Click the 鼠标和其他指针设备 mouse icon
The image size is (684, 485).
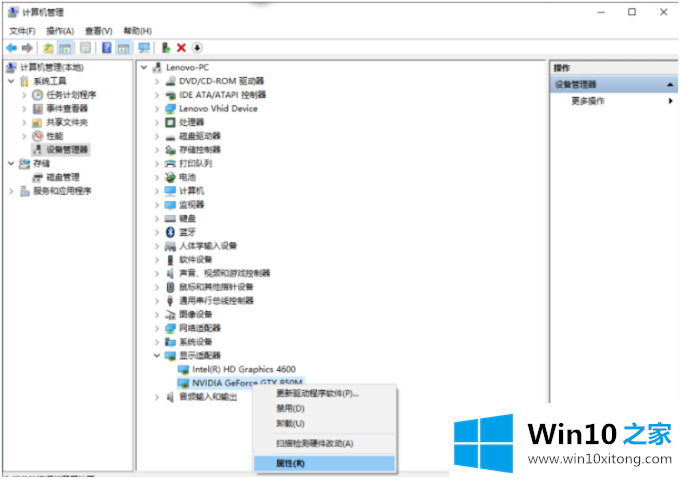point(171,287)
